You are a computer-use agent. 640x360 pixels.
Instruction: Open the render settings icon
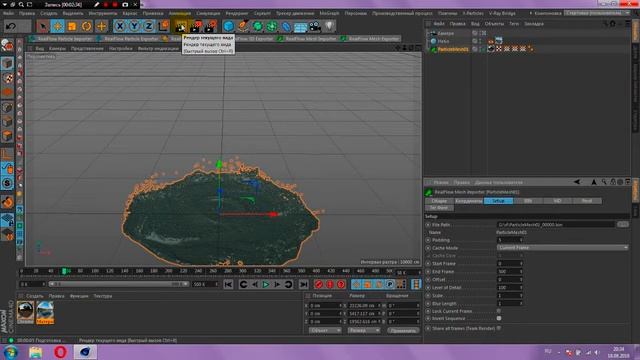click(211, 27)
